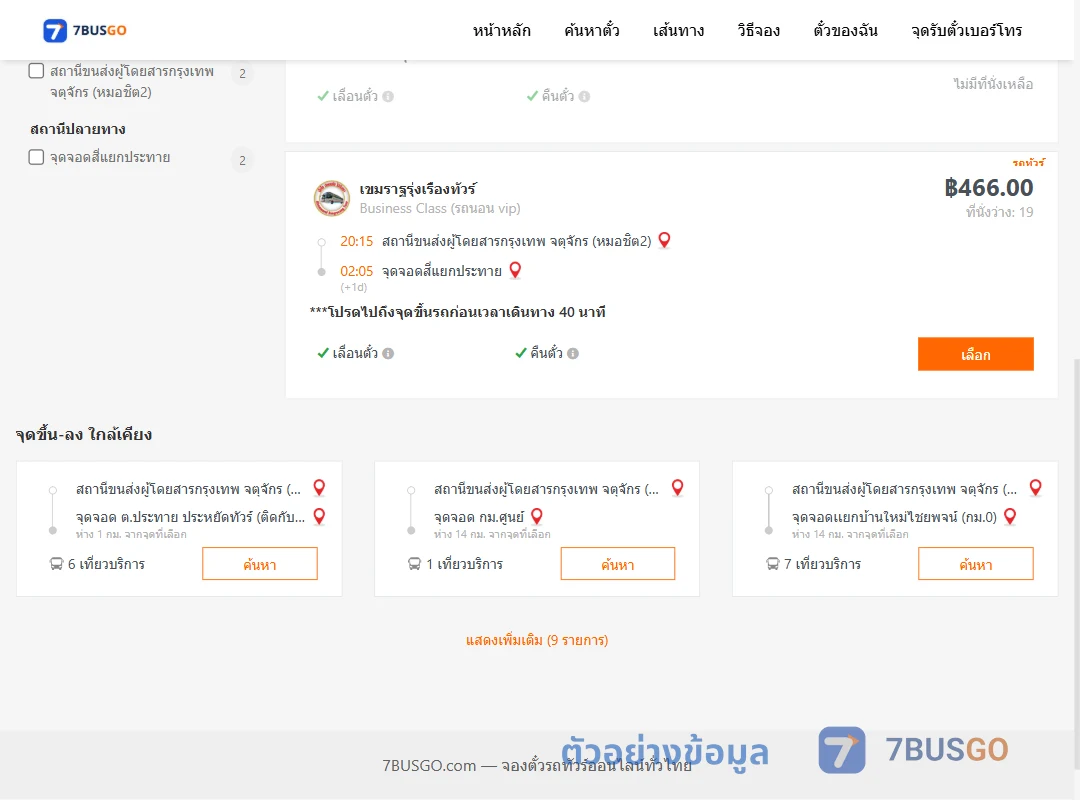Viewport: 1080px width, 800px height.
Task: Click the 20:15 departure time
Action: tap(356, 241)
